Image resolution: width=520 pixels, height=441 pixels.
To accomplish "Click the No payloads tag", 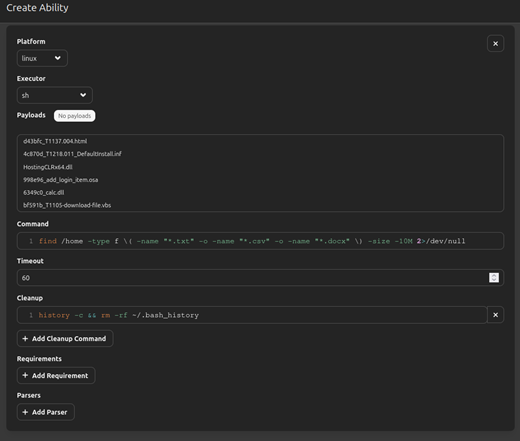I will pyautogui.click(x=75, y=116).
